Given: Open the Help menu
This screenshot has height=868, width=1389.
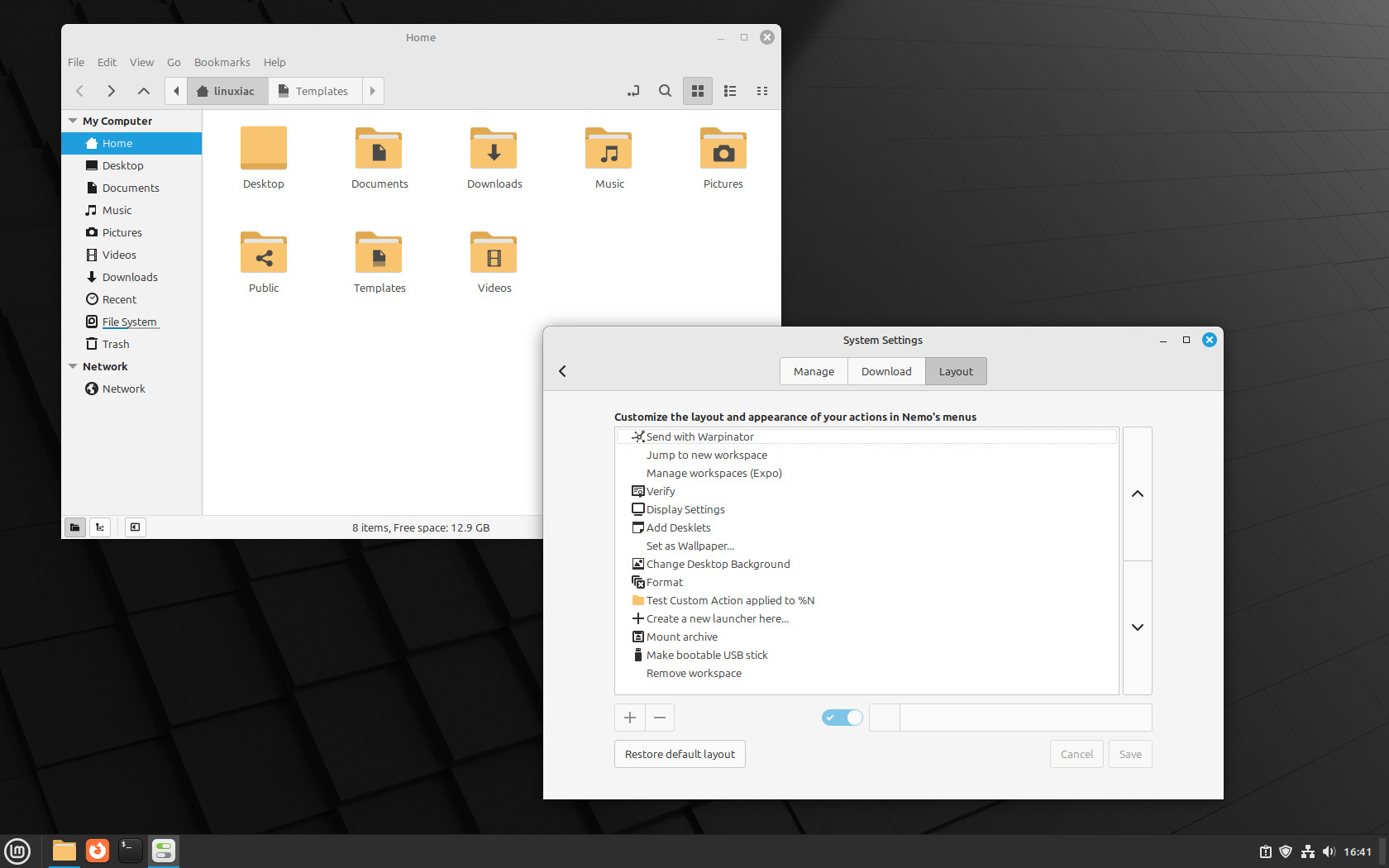Looking at the screenshot, I should (x=274, y=62).
